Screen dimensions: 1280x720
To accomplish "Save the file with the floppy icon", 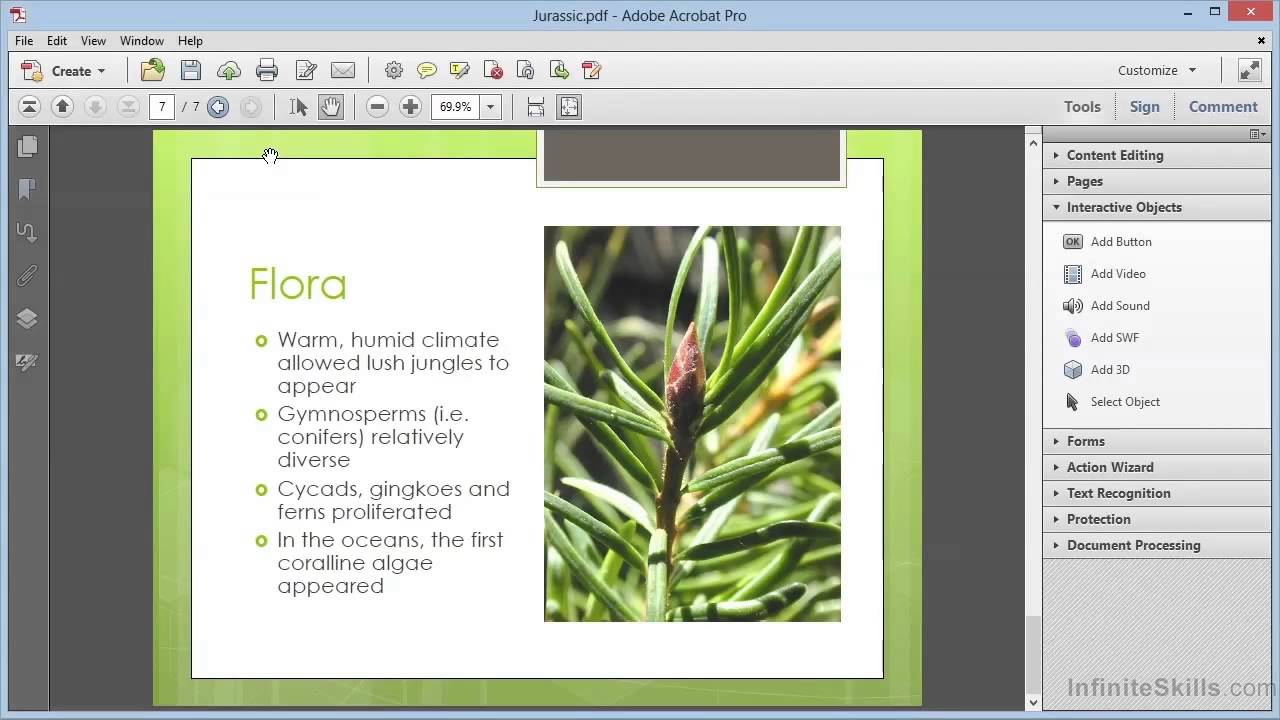I will coord(191,70).
